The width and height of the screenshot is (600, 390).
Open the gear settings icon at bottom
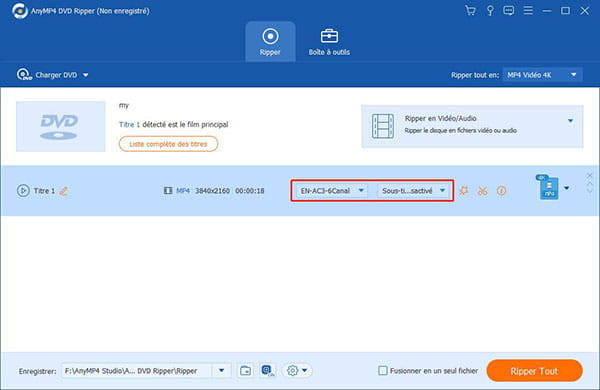[x=292, y=370]
